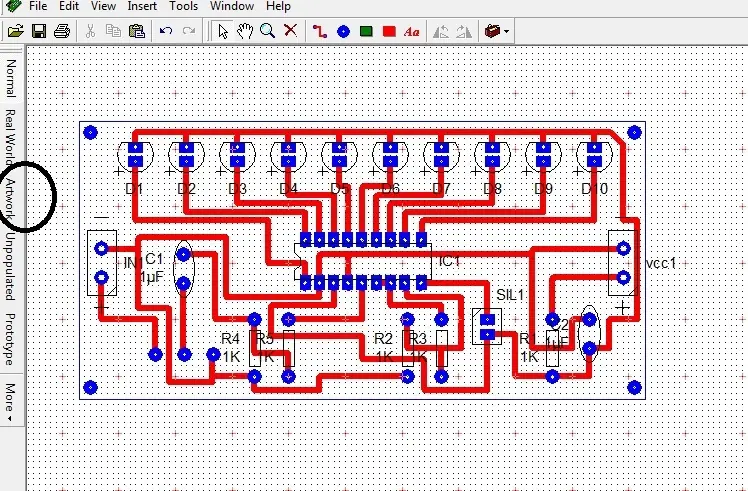The height and width of the screenshot is (491, 748).
Task: Switch to the Prototype view tab
Action: click(x=10, y=339)
